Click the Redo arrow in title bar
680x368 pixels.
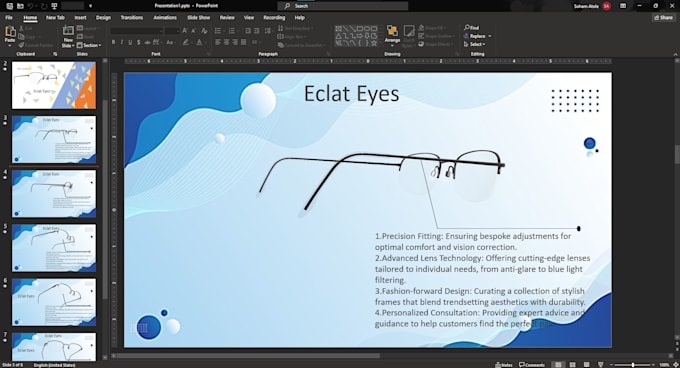(43, 6)
